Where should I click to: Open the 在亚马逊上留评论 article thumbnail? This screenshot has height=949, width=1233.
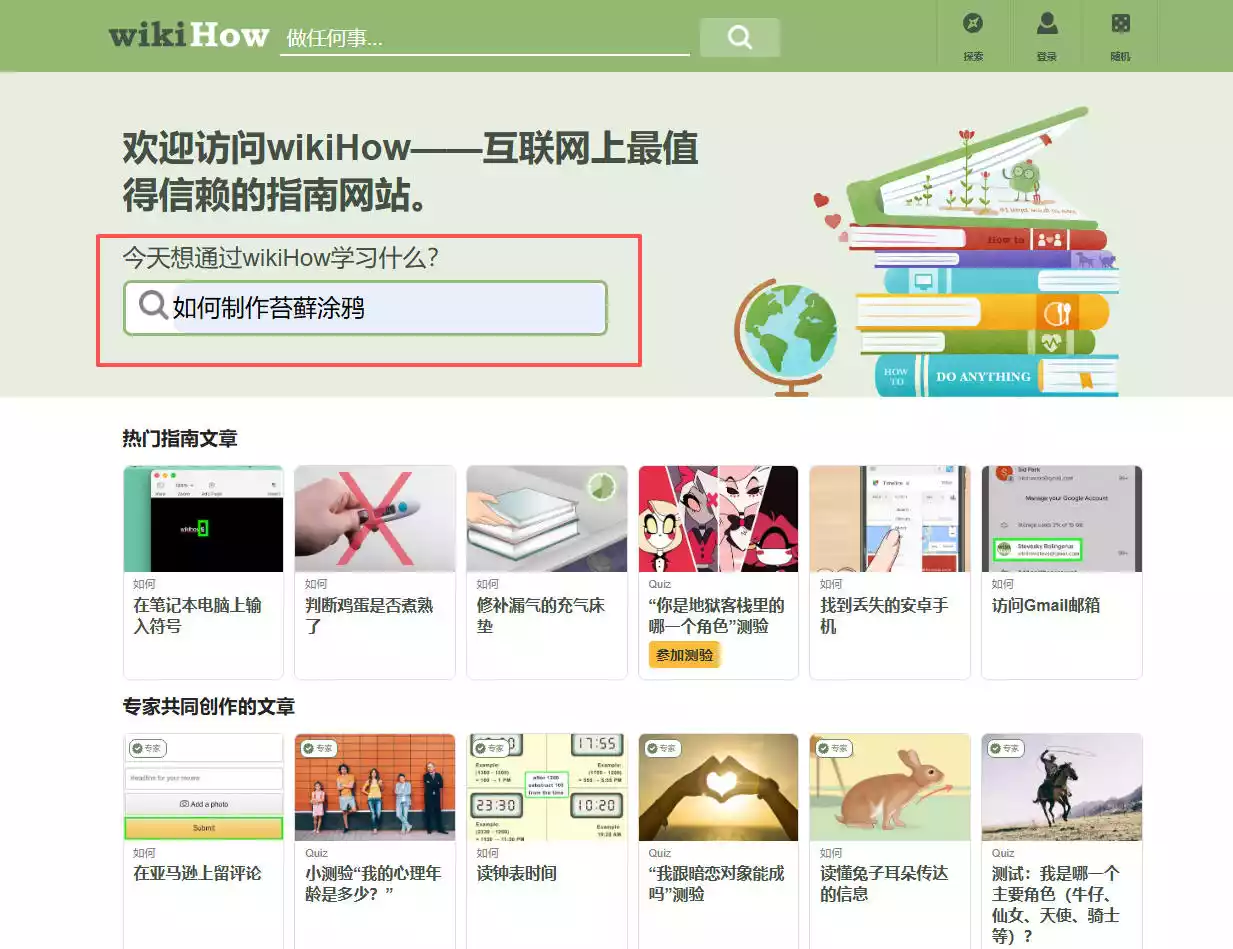[203, 787]
